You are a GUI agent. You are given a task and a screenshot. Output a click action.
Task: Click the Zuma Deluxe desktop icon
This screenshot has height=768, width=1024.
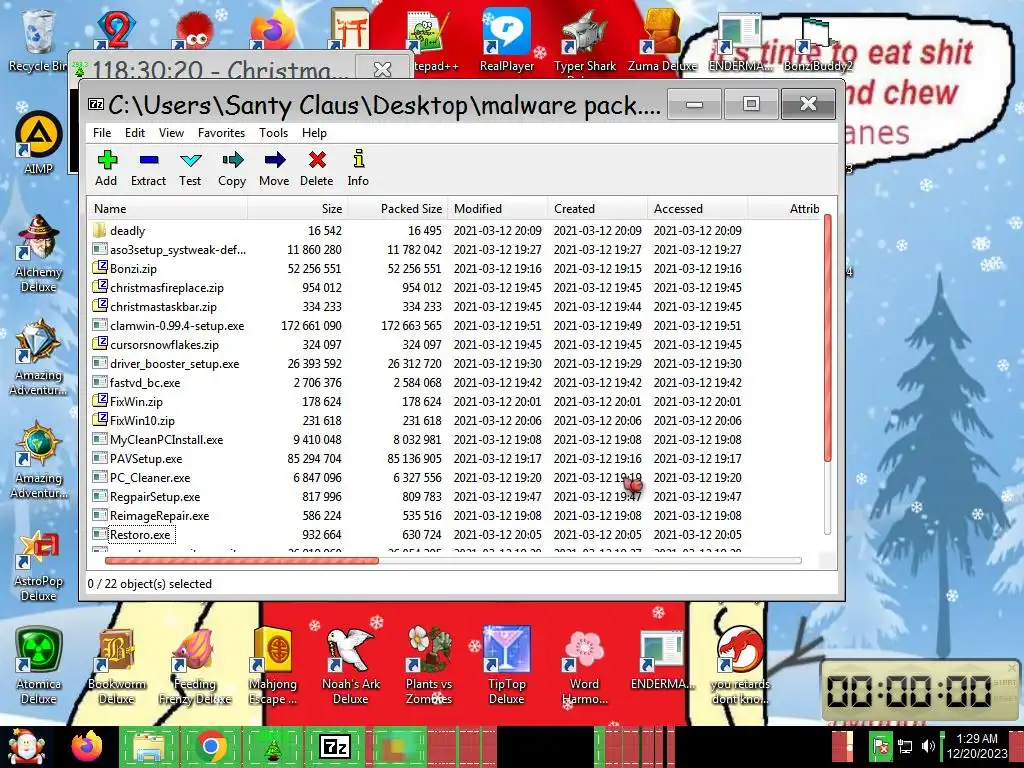(662, 39)
